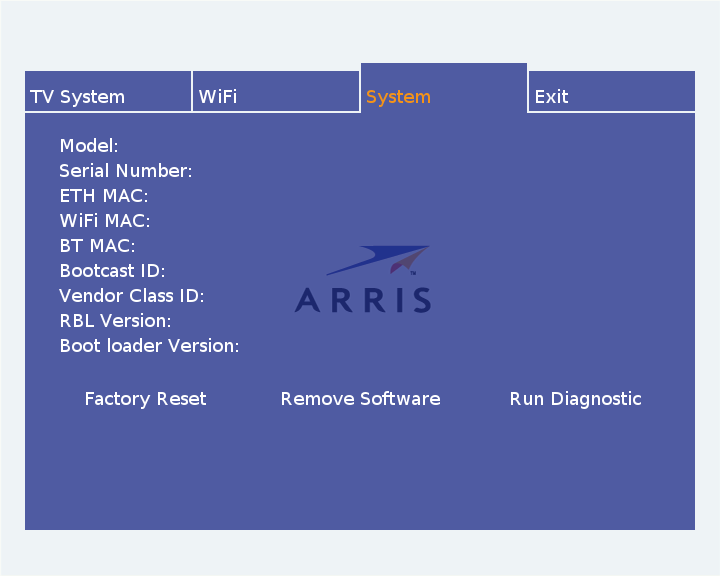Start Run Diagnostic
720x576 pixels.
point(575,399)
